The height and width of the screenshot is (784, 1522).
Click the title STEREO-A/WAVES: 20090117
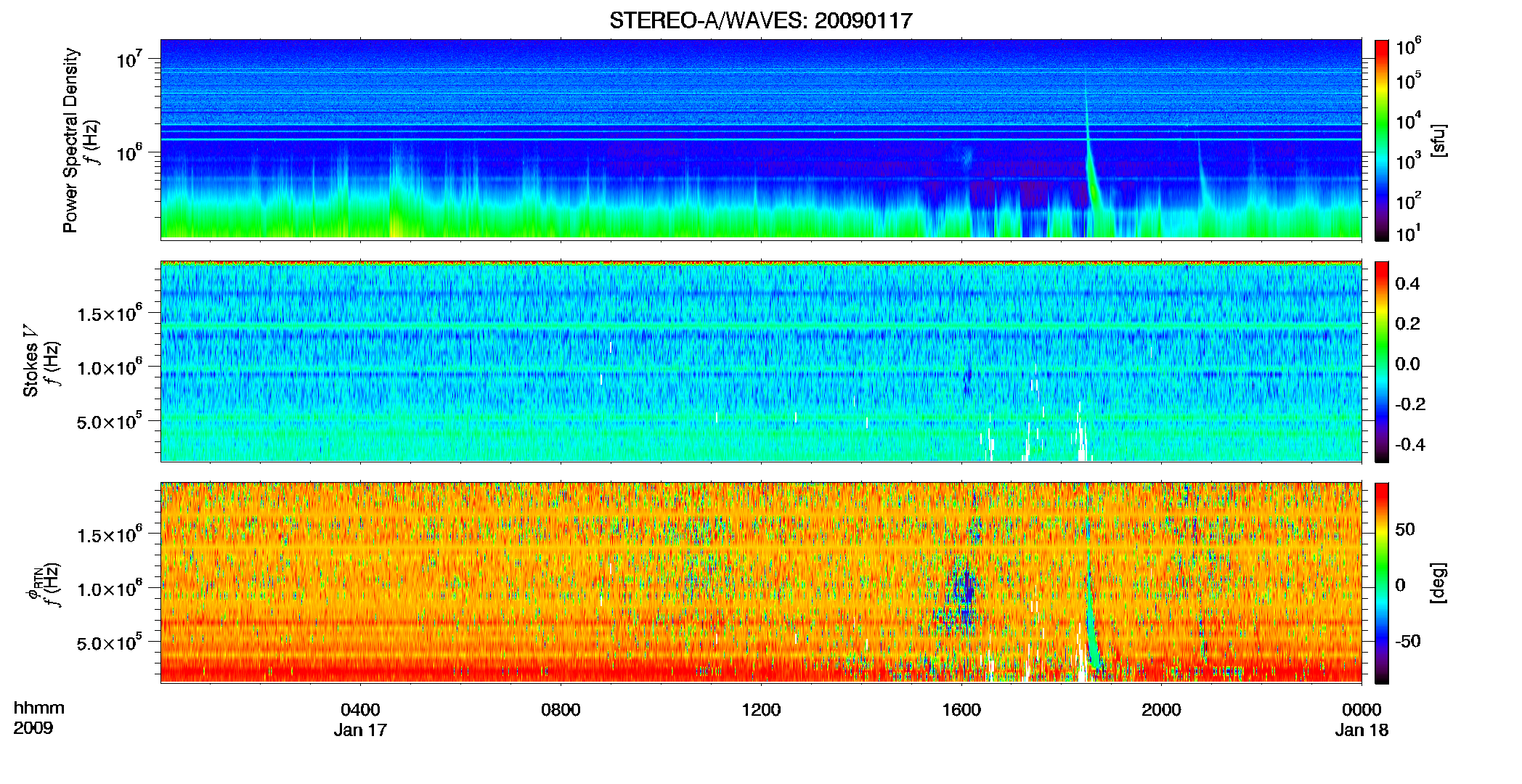point(760,20)
